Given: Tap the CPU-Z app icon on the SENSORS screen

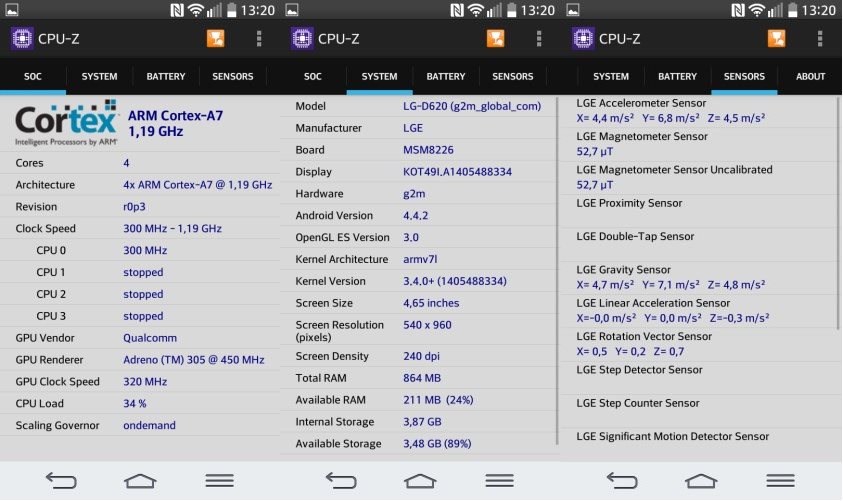Looking at the screenshot, I should coord(583,39).
